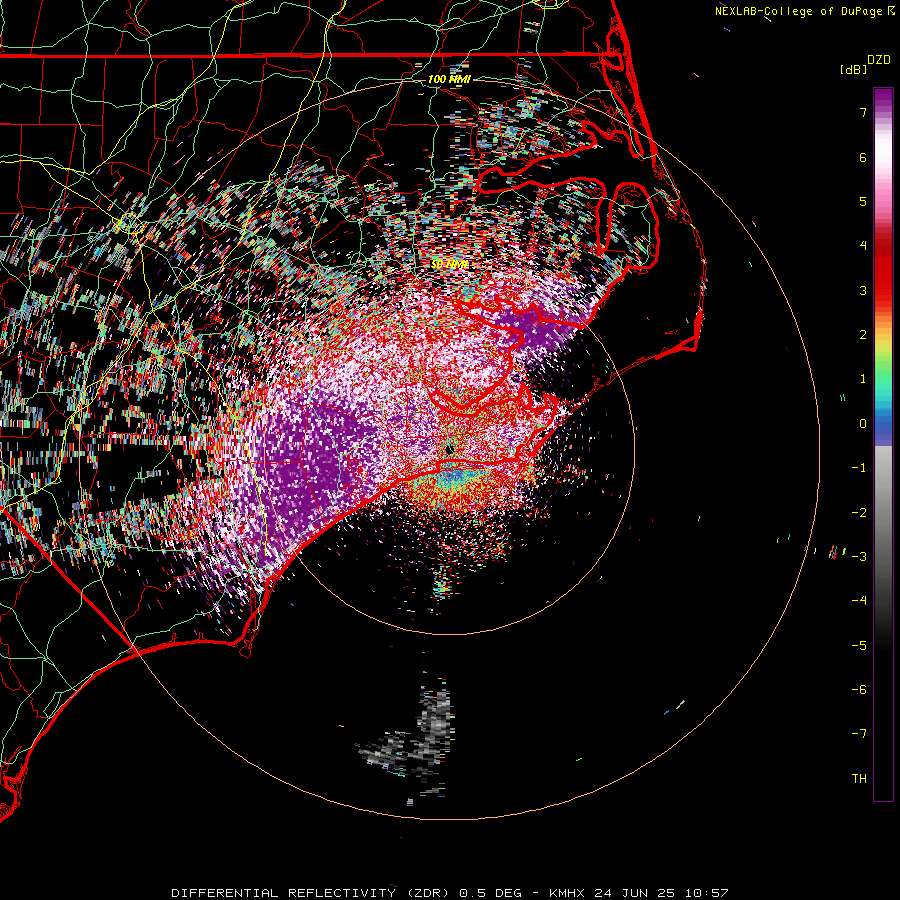
Task: Click the "[dB]" unit label
Action: (853, 69)
